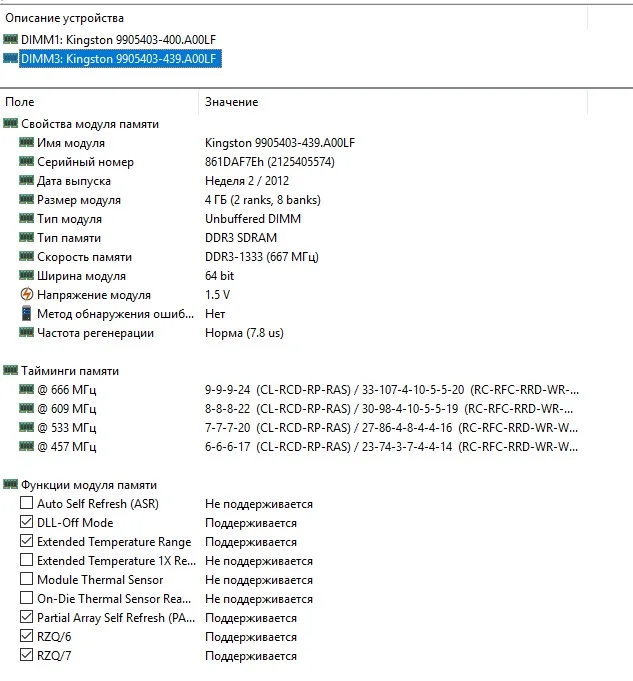Toggle the Extended Temperature Range checkbox
Screen dimensions: 633x681
[x=27, y=541]
